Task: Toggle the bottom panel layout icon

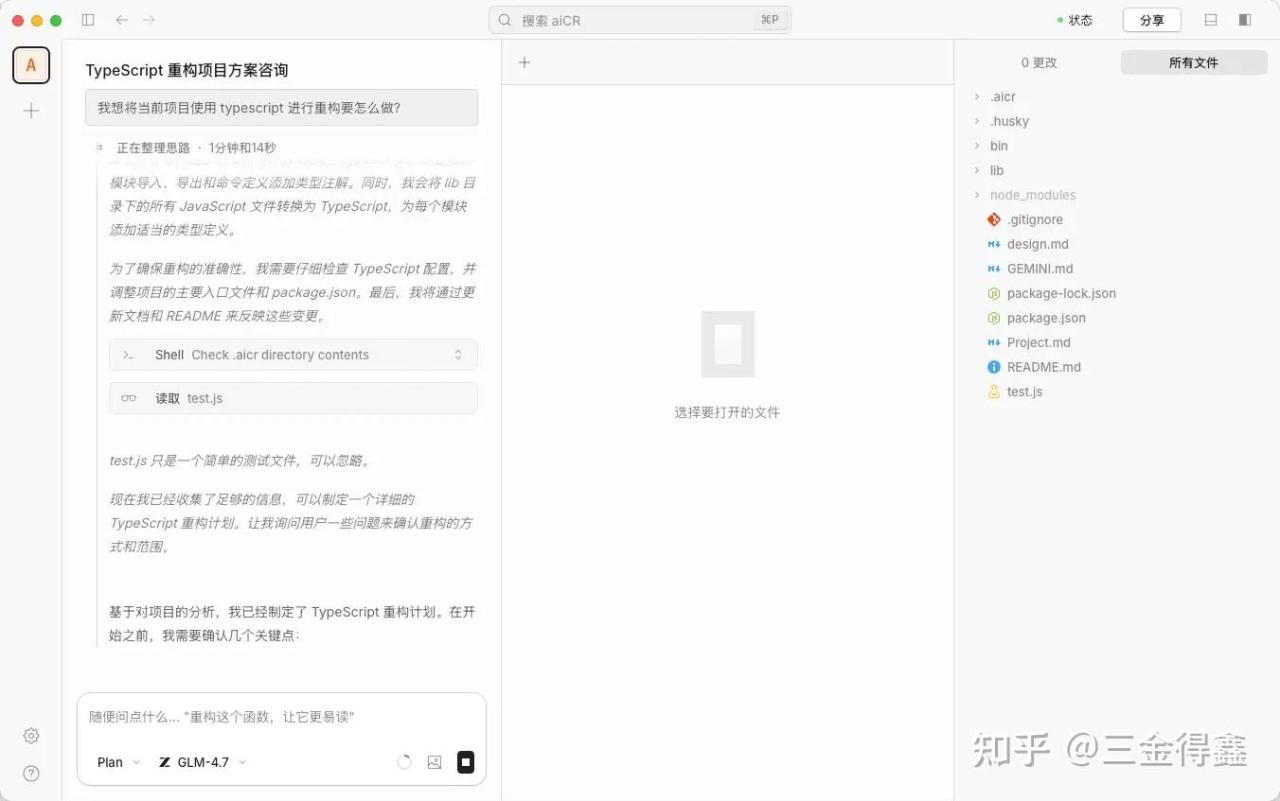Action: 1211,20
